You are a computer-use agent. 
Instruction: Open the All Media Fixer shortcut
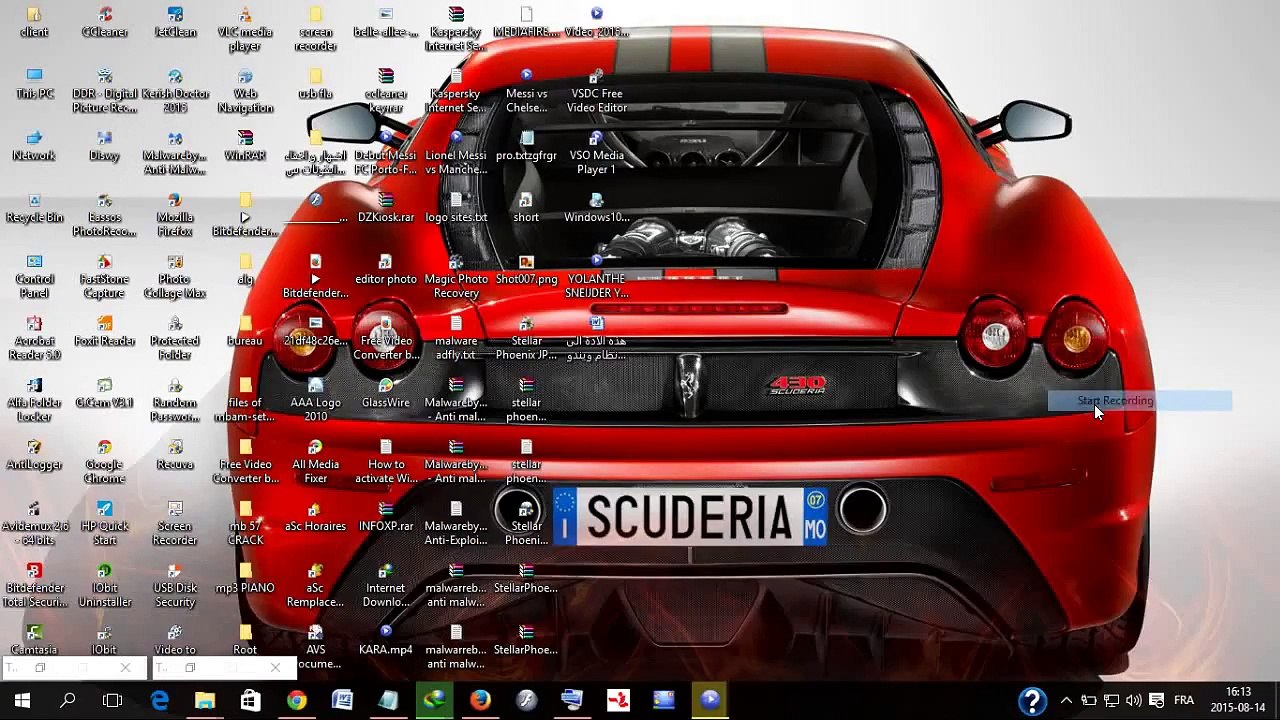(315, 463)
